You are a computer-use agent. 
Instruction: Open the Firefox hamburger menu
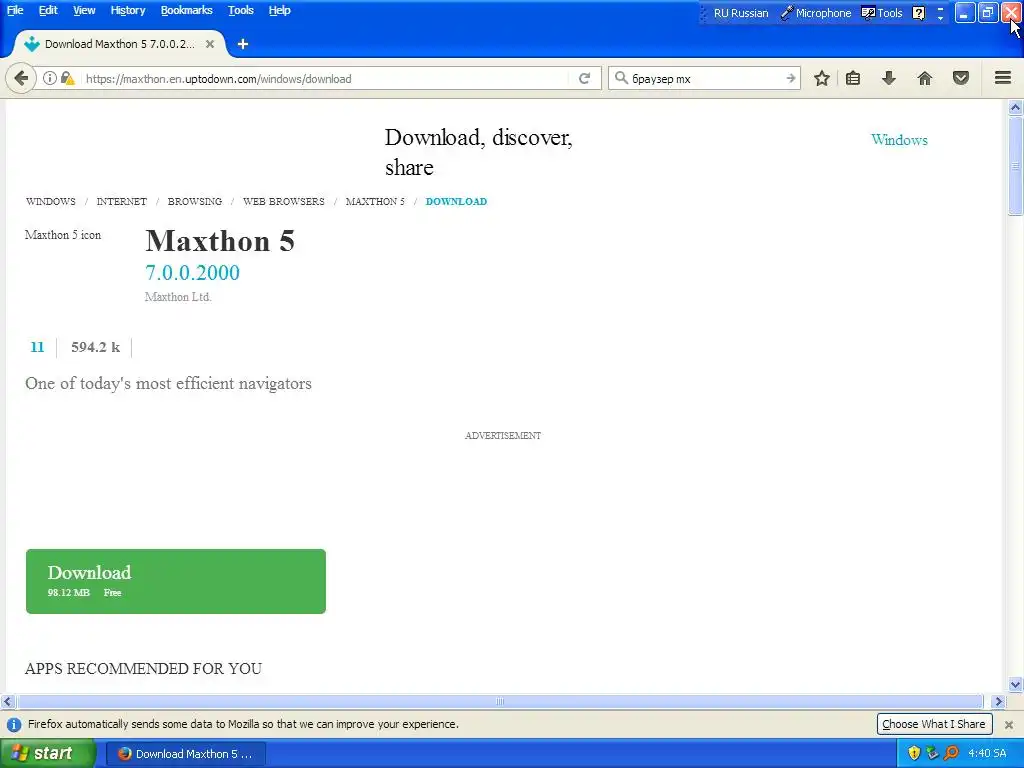pyautogui.click(x=1003, y=78)
